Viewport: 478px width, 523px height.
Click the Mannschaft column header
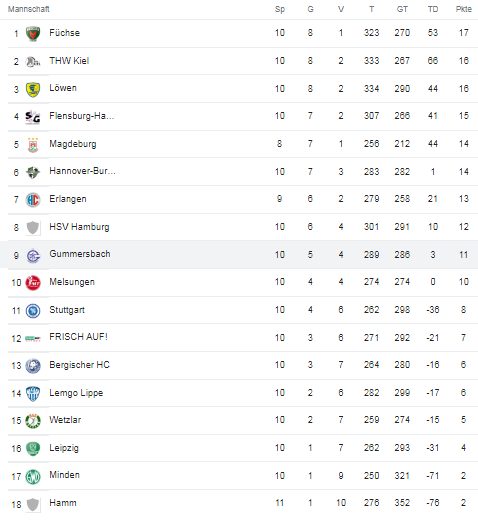click(x=29, y=9)
